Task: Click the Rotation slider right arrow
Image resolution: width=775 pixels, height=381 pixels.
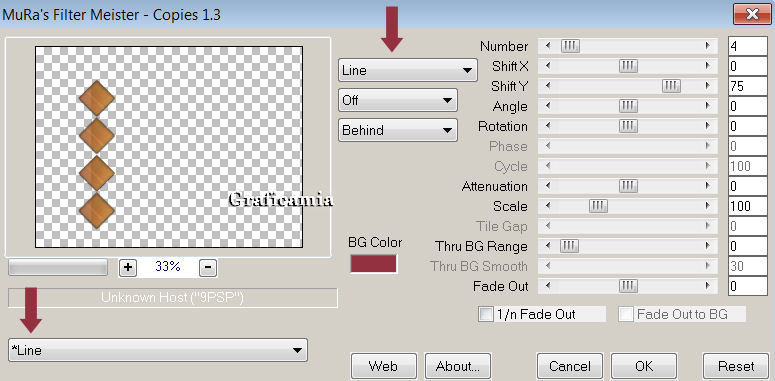Action: [708, 126]
